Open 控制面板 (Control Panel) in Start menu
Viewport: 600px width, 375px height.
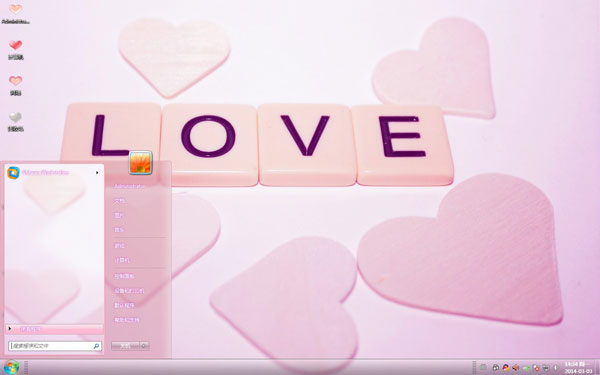tap(124, 276)
